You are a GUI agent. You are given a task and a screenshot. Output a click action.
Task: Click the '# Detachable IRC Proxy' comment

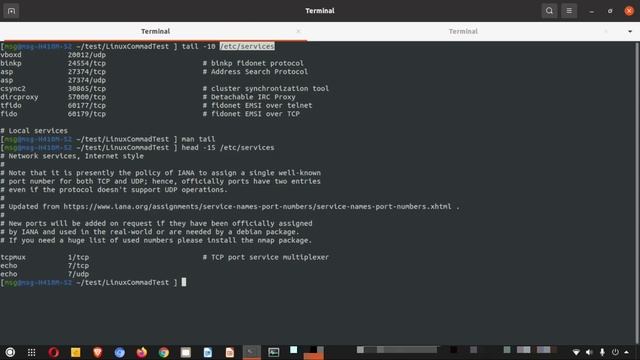249,97
